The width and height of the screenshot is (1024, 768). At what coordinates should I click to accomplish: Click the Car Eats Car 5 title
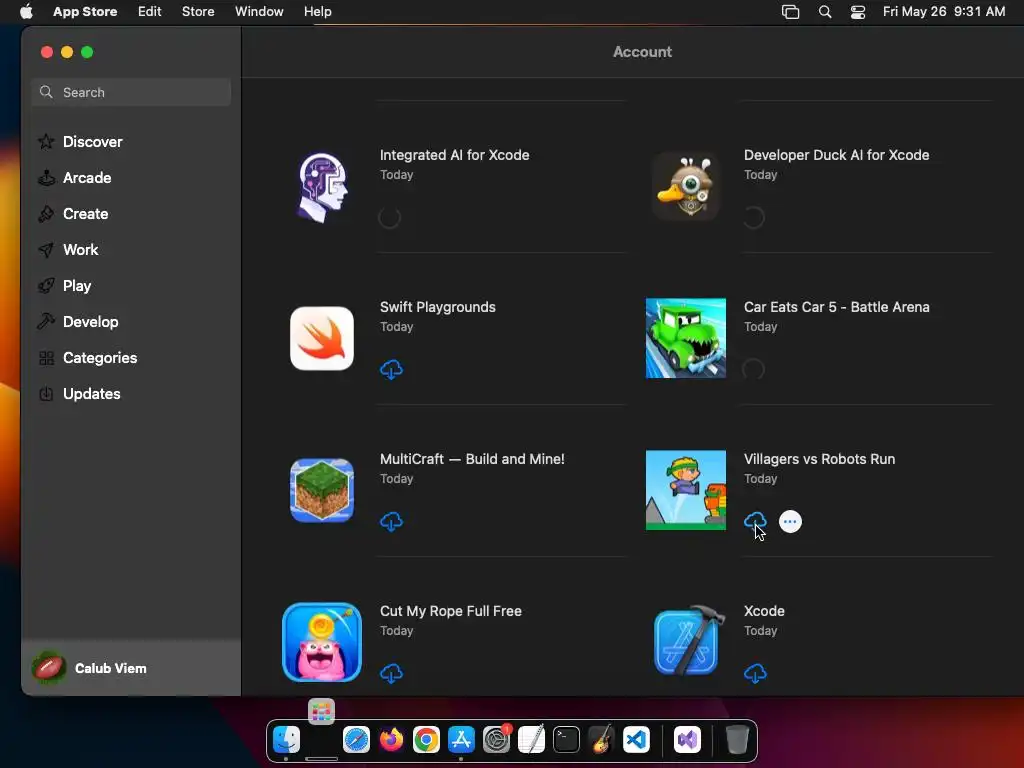[837, 307]
